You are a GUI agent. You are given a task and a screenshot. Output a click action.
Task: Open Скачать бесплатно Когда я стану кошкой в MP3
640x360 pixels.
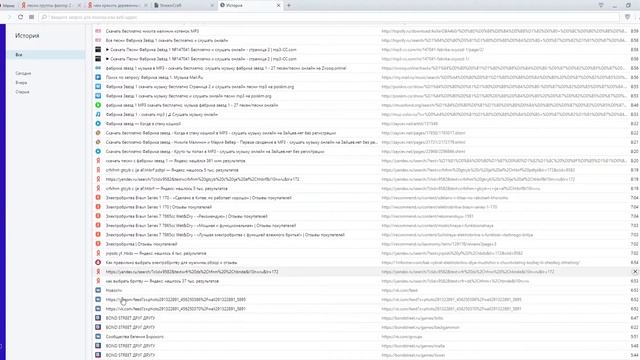(221, 133)
